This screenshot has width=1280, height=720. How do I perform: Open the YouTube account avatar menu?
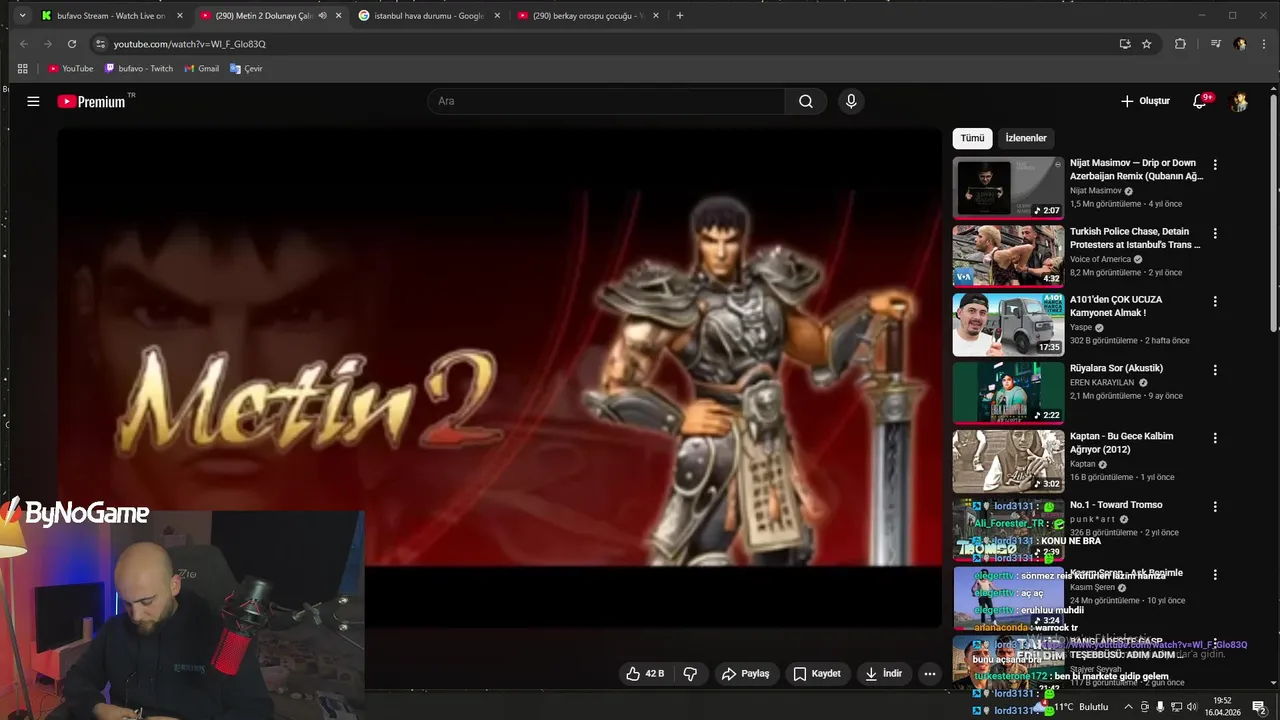coord(1239,101)
